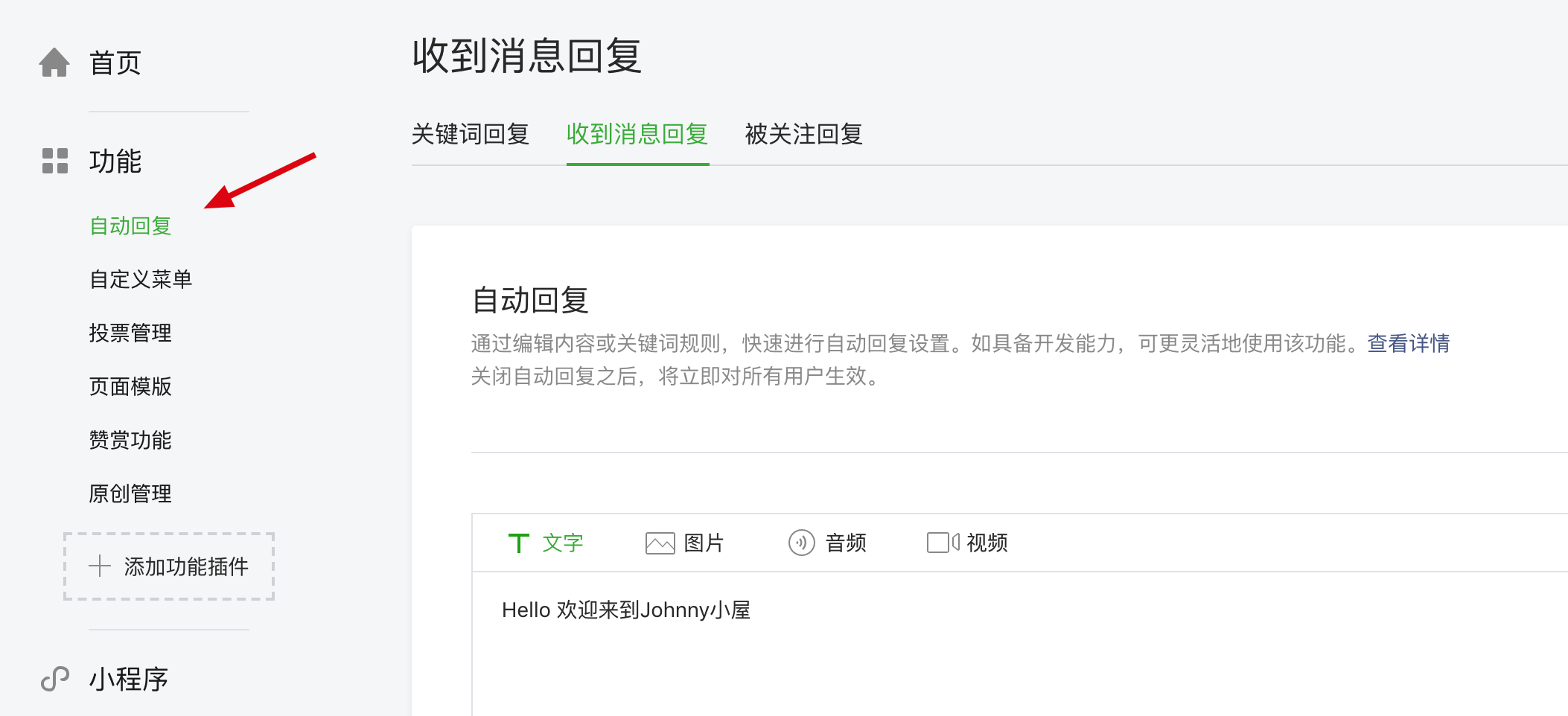Image resolution: width=1568 pixels, height=716 pixels.
Task: Navigate to 页面模版 page templates
Action: (x=130, y=386)
